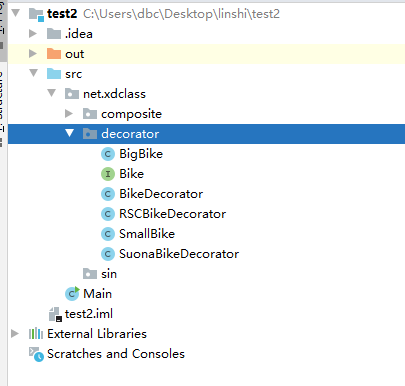Click the BigBike class icon
The image size is (405, 386).
(x=108, y=154)
